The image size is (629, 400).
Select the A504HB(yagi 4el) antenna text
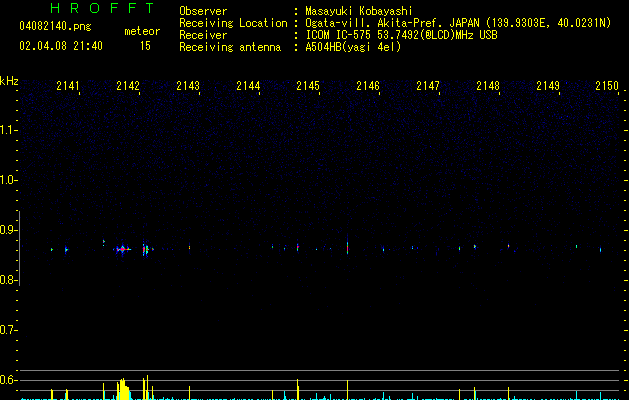[353, 47]
